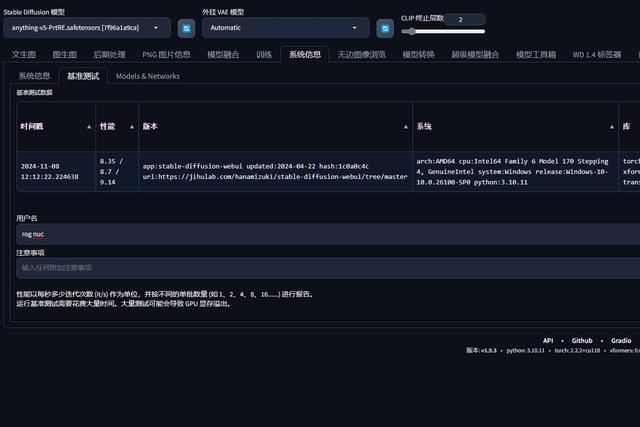Select the 无边图像浏览 tab

coord(361,55)
